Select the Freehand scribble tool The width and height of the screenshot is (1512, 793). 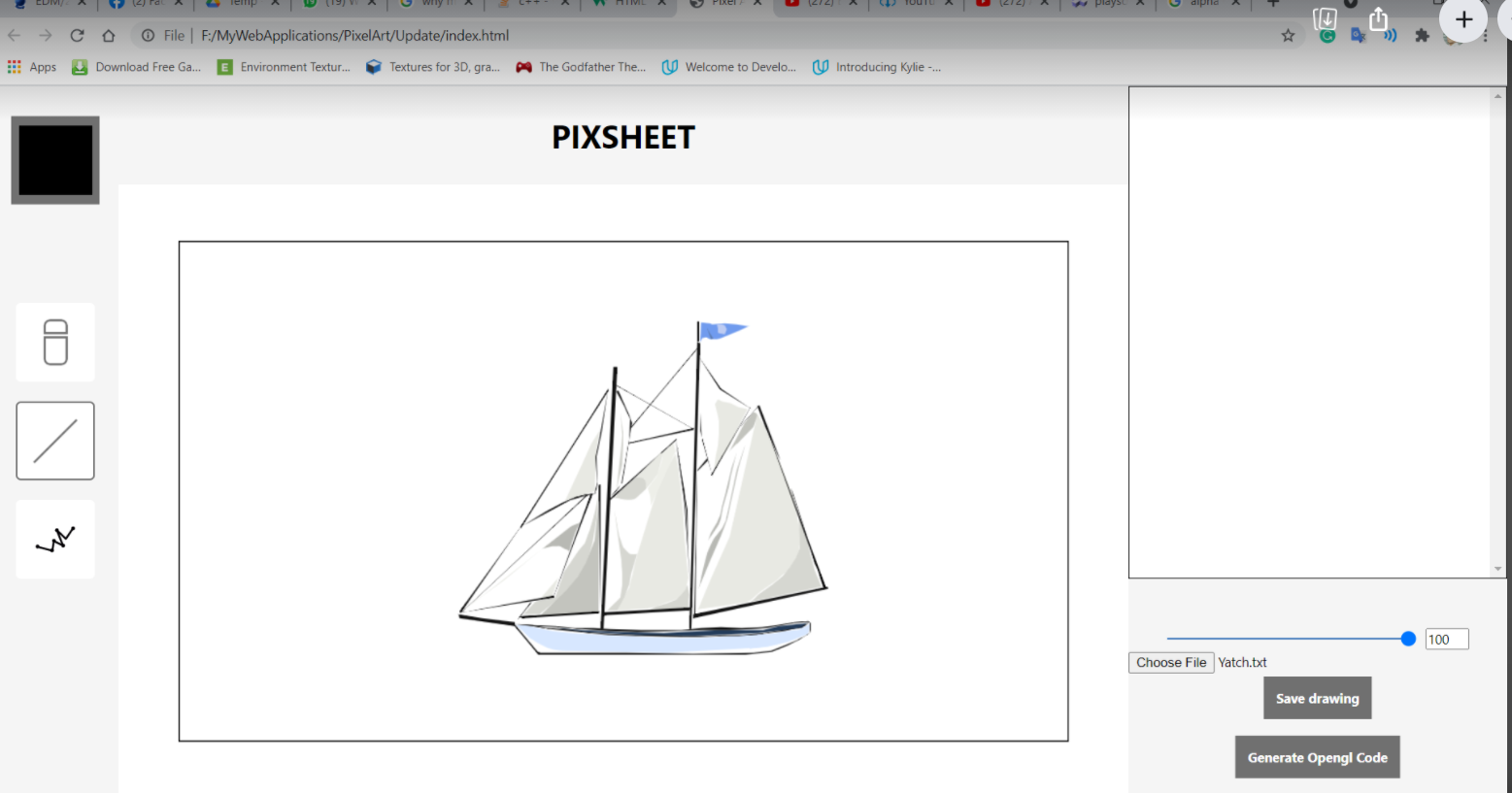pos(54,539)
